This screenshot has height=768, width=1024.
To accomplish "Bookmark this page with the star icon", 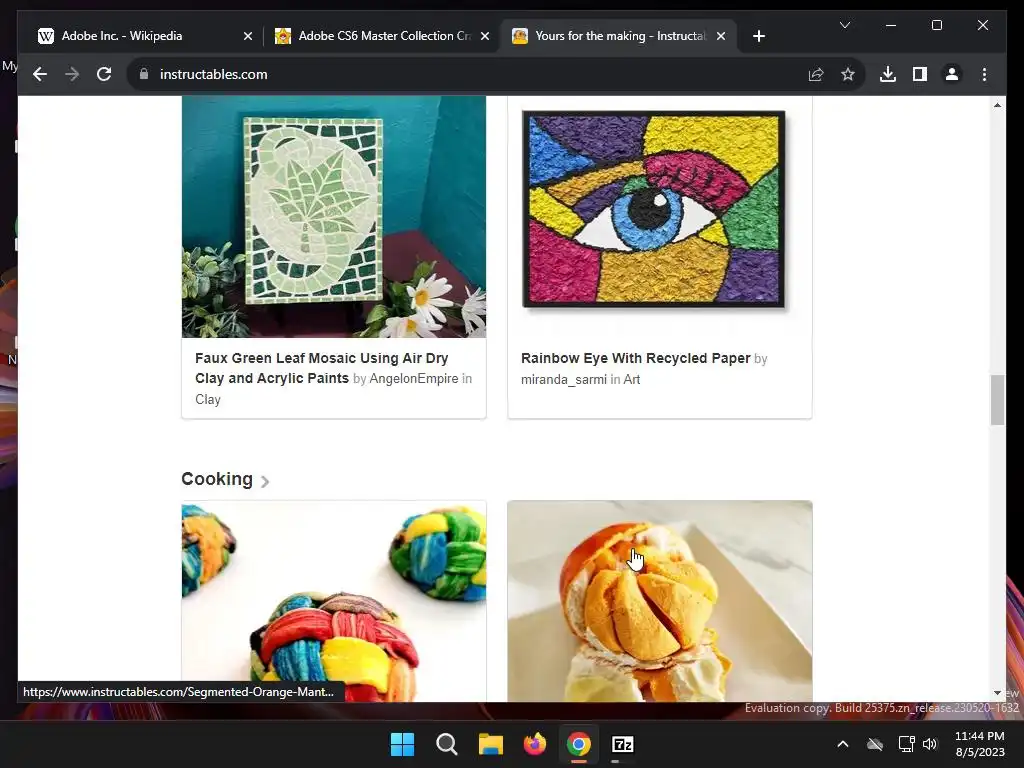I will 848,74.
